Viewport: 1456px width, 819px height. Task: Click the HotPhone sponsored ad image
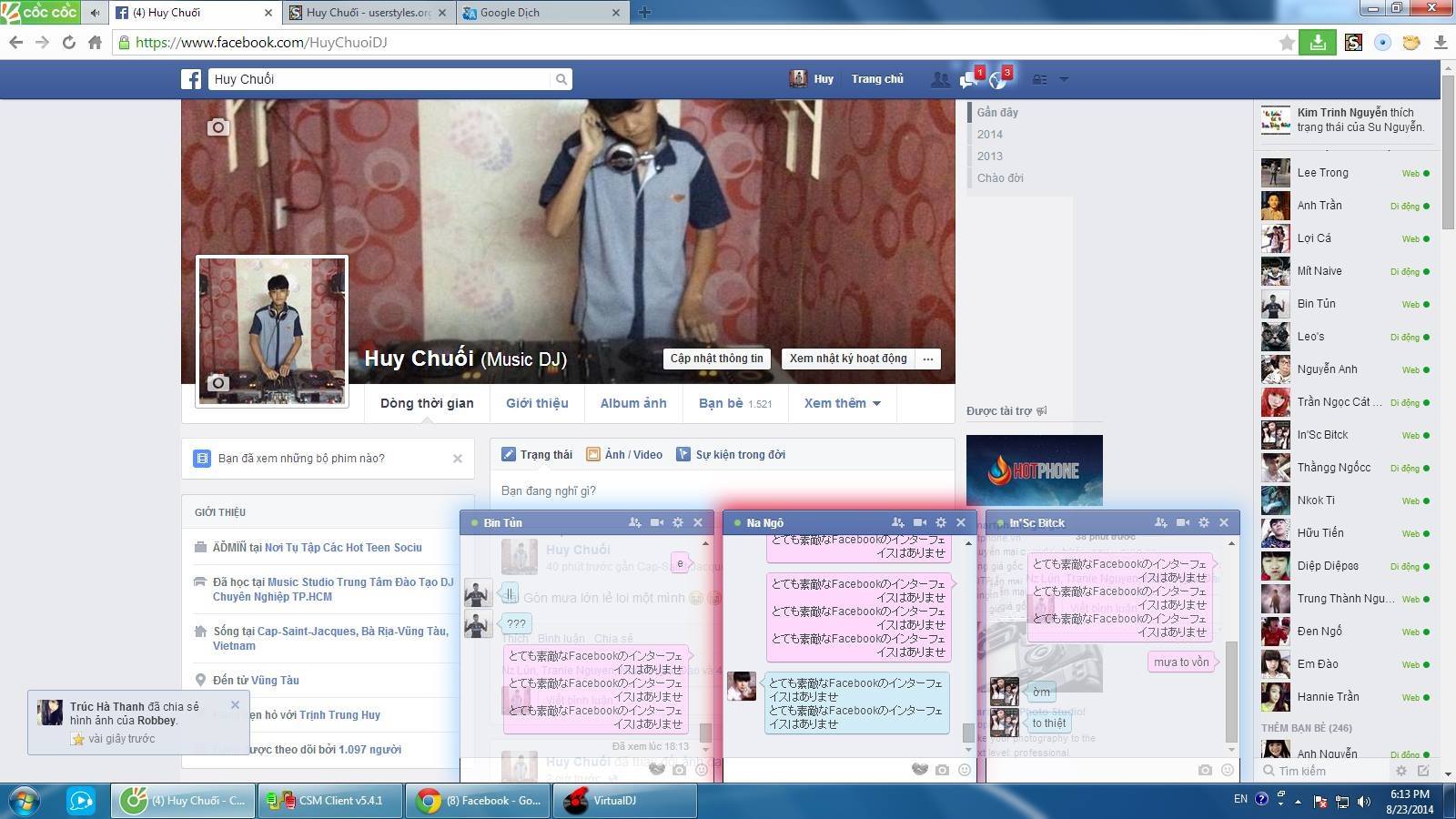1034,471
